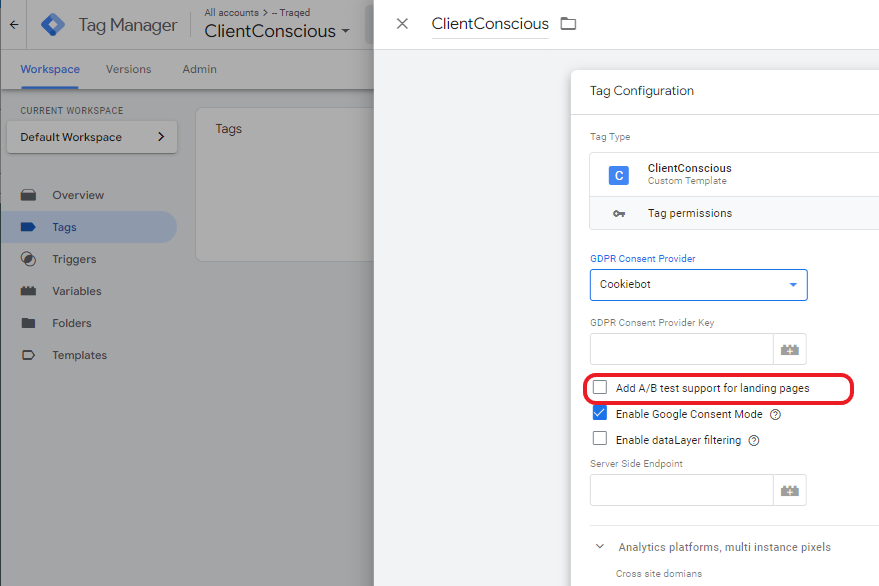
Task: Close the ClientConscious tag editor panel
Action: tap(402, 23)
